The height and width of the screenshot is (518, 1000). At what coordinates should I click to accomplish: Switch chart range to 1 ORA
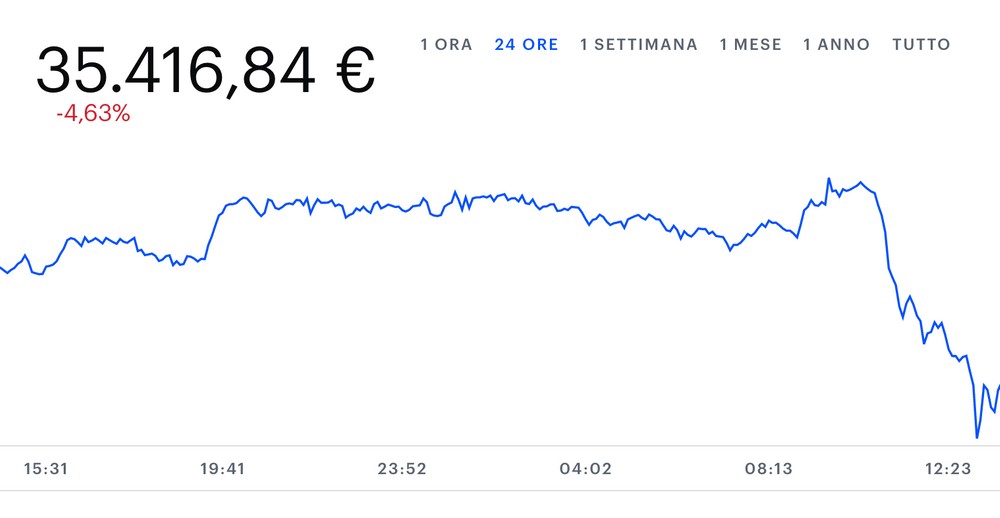coord(446,45)
